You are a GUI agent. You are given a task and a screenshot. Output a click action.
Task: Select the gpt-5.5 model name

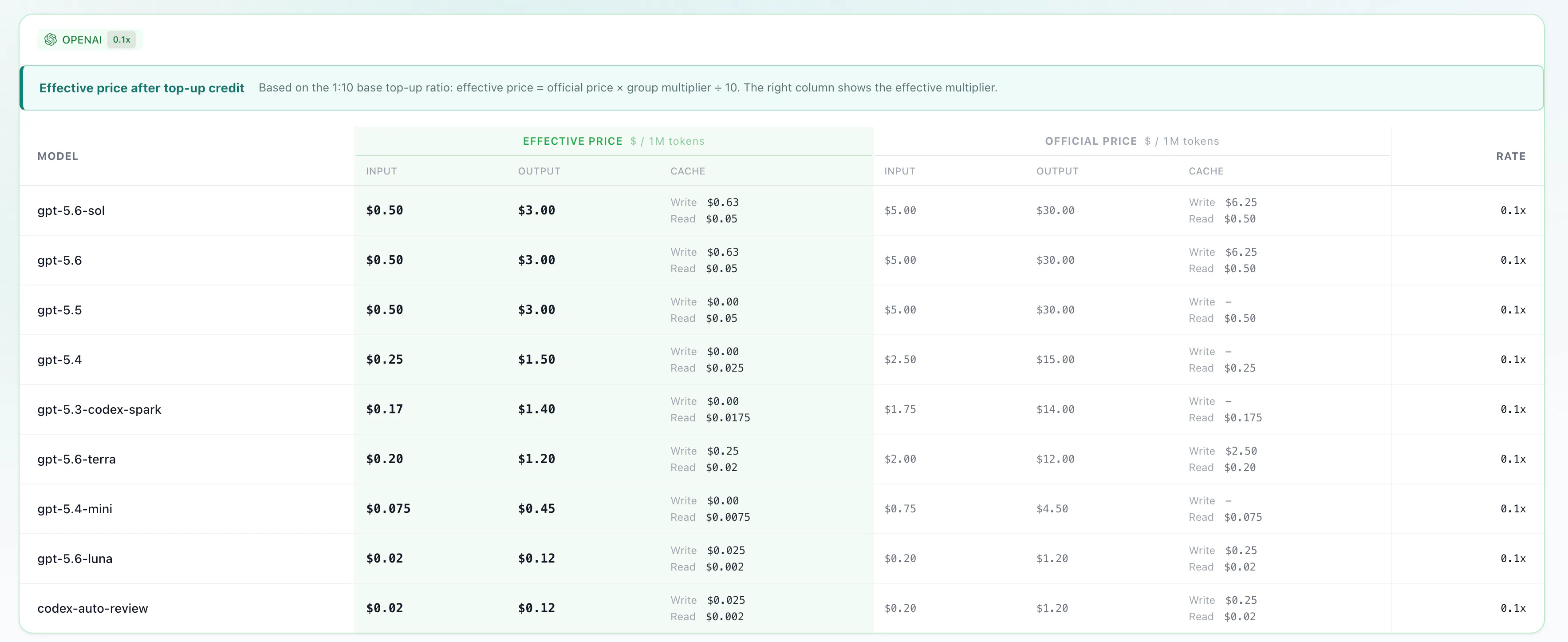[x=59, y=310]
